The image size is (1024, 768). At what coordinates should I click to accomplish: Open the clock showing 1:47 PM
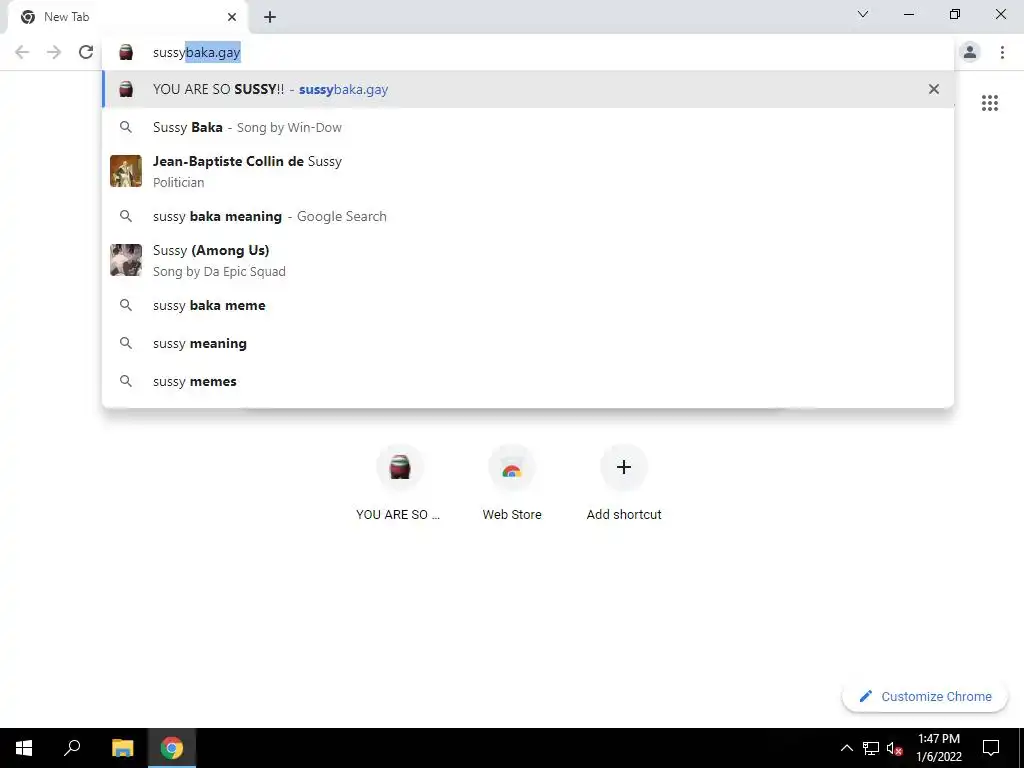point(938,748)
